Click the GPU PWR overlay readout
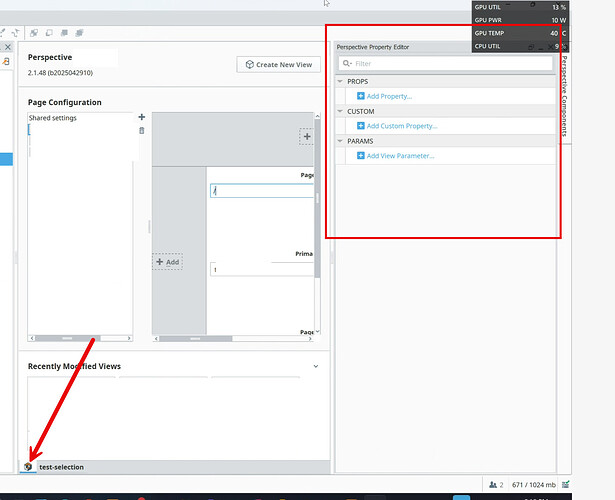Image resolution: width=615 pixels, height=500 pixels. pyautogui.click(x=520, y=20)
